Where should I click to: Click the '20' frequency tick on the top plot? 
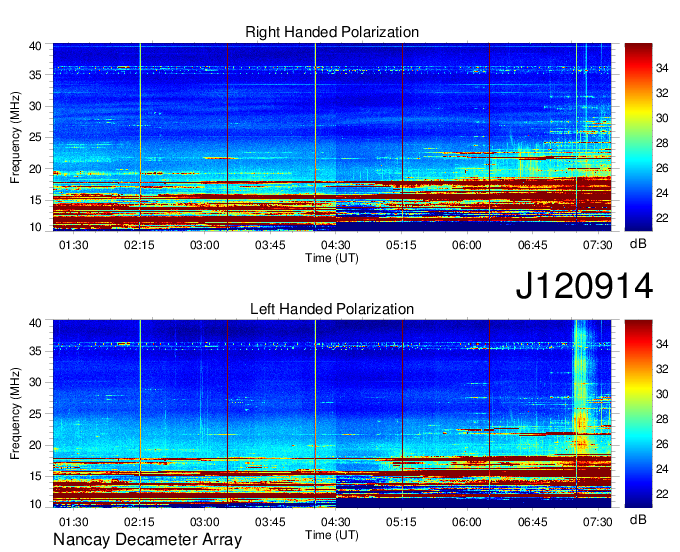click(x=35, y=169)
